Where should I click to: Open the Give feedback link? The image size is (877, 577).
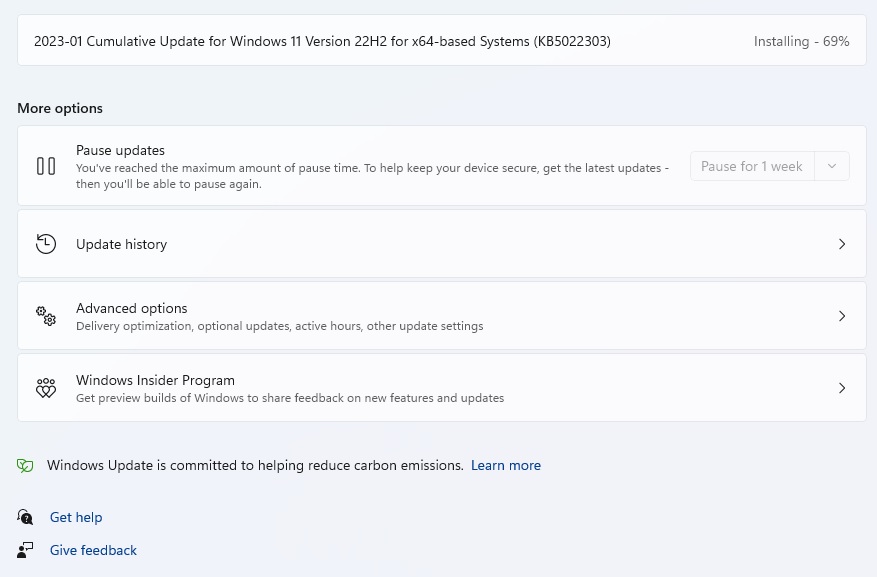pos(93,549)
